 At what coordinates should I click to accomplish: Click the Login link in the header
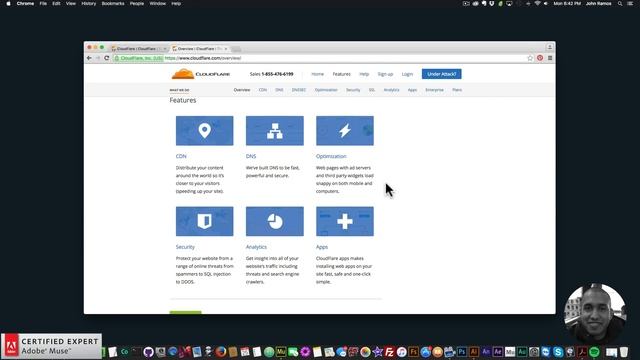point(407,74)
